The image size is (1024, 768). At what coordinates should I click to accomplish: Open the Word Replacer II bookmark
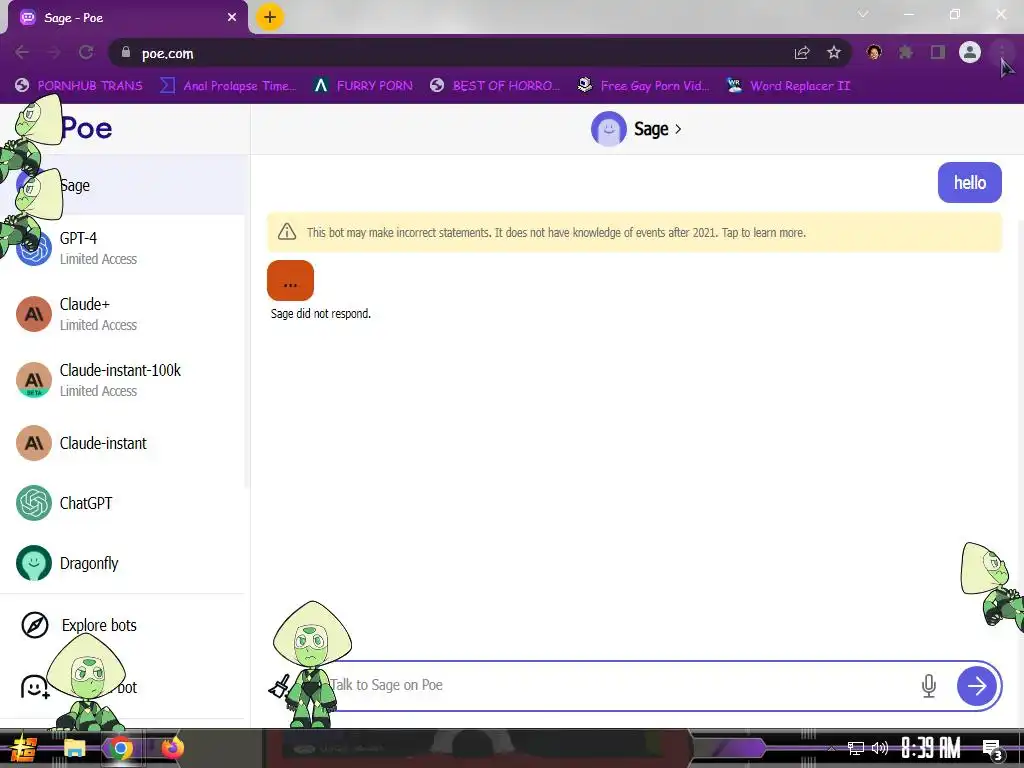[x=788, y=86]
